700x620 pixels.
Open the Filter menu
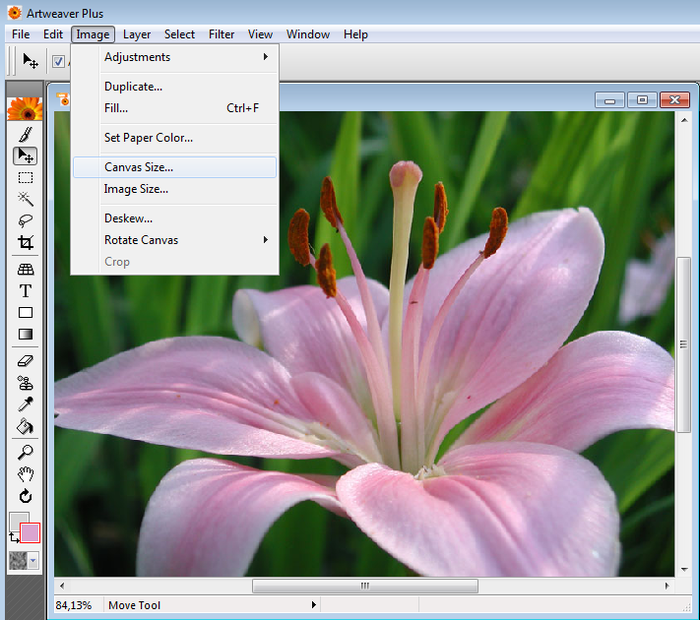[x=221, y=34]
